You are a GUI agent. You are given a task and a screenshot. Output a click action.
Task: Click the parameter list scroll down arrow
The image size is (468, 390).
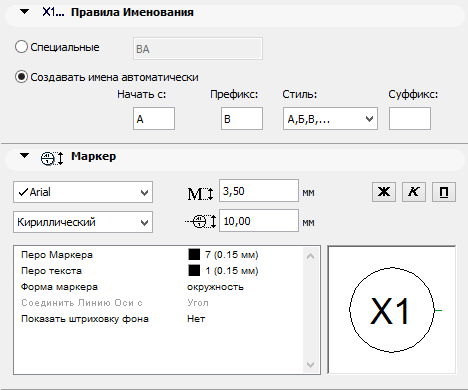click(x=310, y=365)
